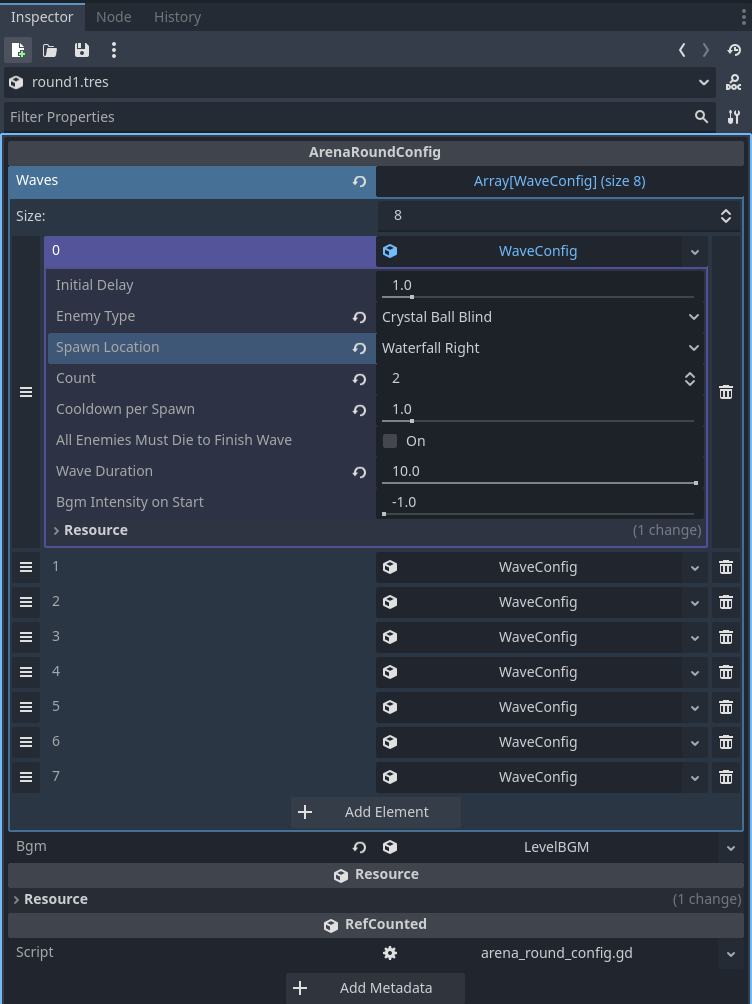The image size is (752, 1004).
Task: Click the load resource folder icon
Action: (x=50, y=50)
